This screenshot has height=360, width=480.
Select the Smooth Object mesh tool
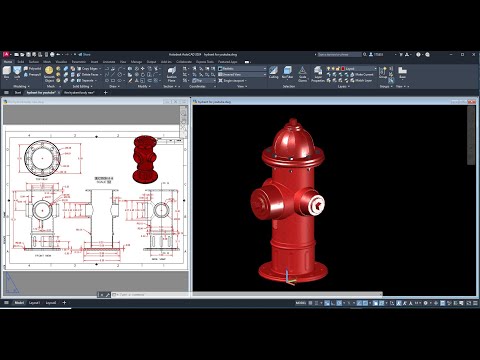(49, 74)
